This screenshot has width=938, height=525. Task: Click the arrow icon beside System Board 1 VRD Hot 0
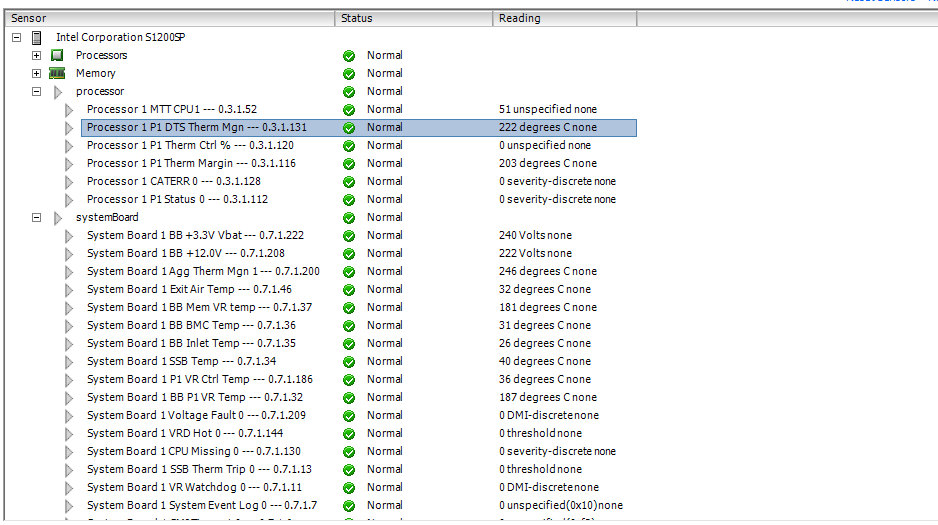[x=69, y=434]
